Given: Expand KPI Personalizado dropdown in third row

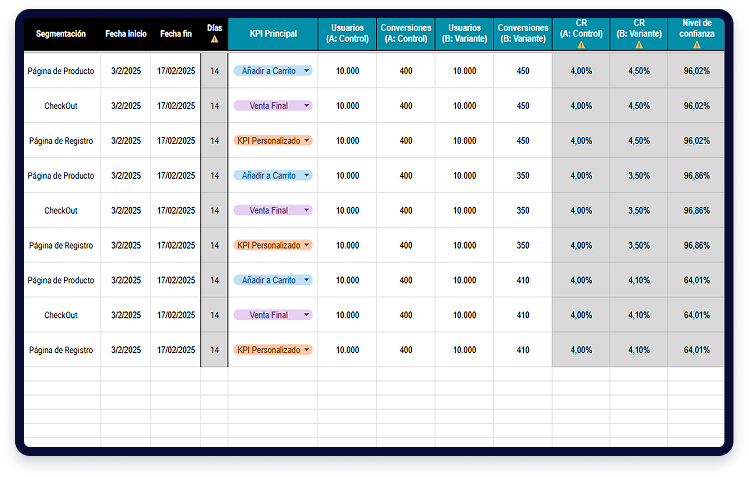Looking at the screenshot, I should pyautogui.click(x=307, y=141).
